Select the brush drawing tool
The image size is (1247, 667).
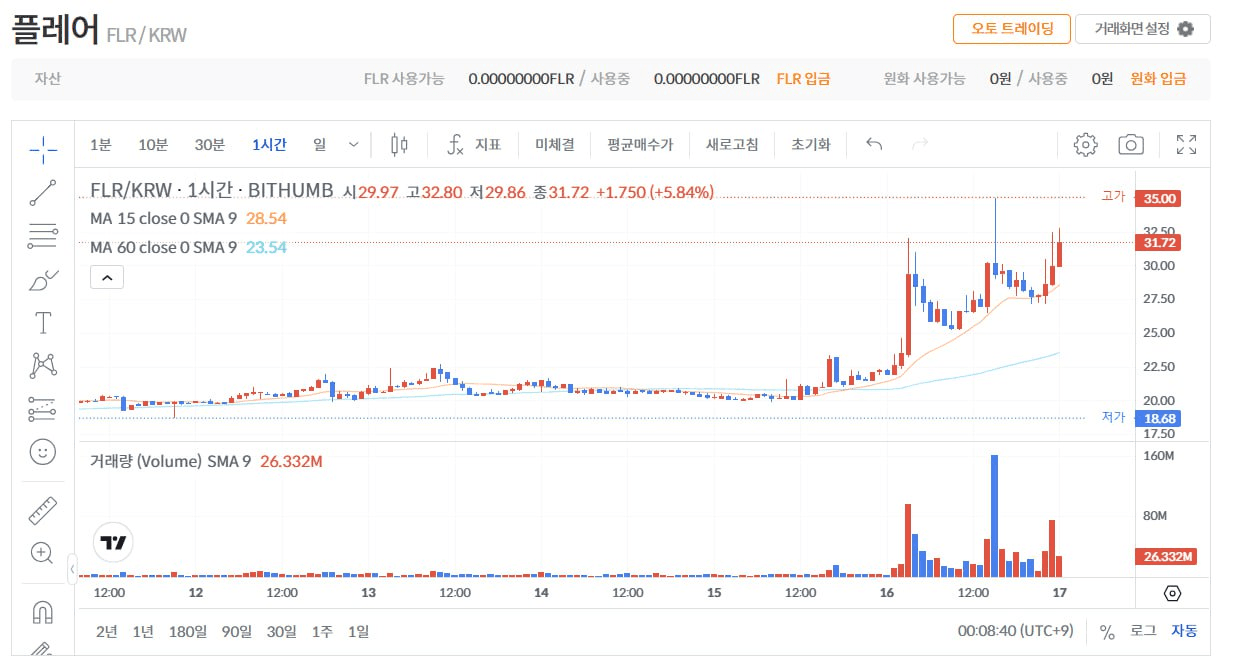click(x=43, y=280)
